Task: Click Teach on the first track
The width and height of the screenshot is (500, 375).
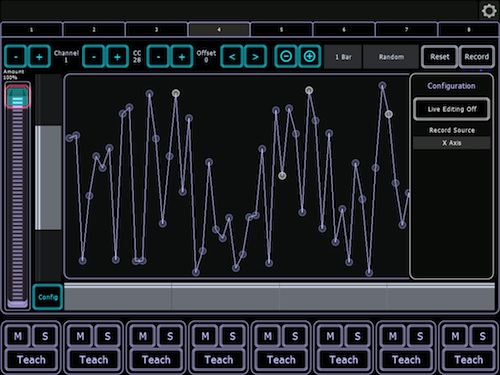Action: pyautogui.click(x=31, y=360)
